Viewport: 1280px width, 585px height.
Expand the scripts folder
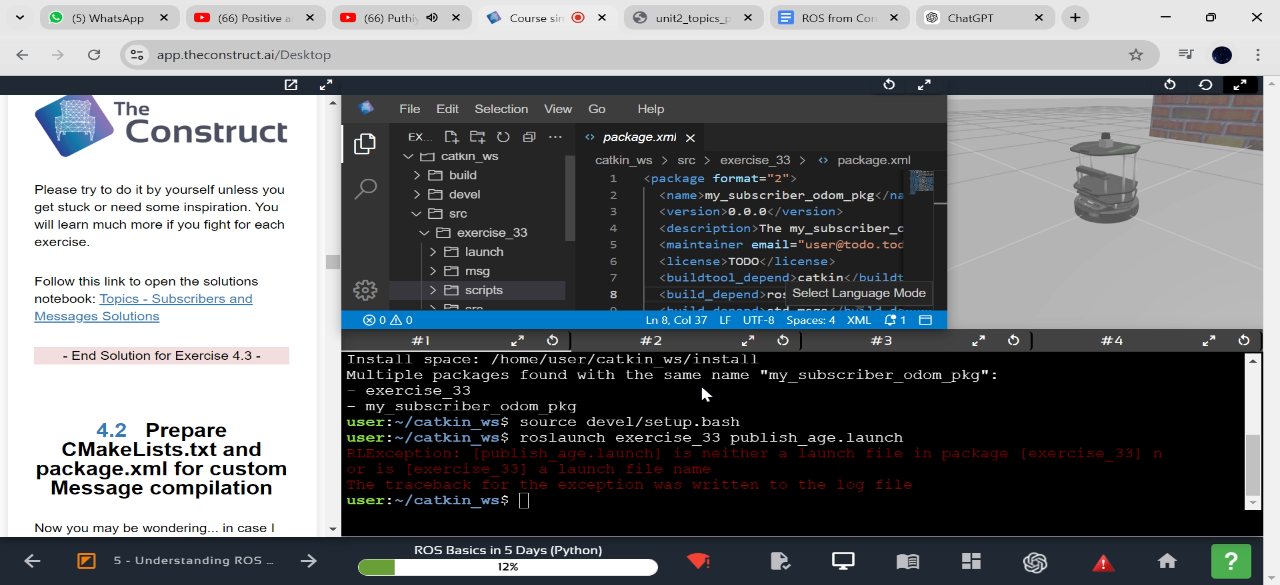484,290
